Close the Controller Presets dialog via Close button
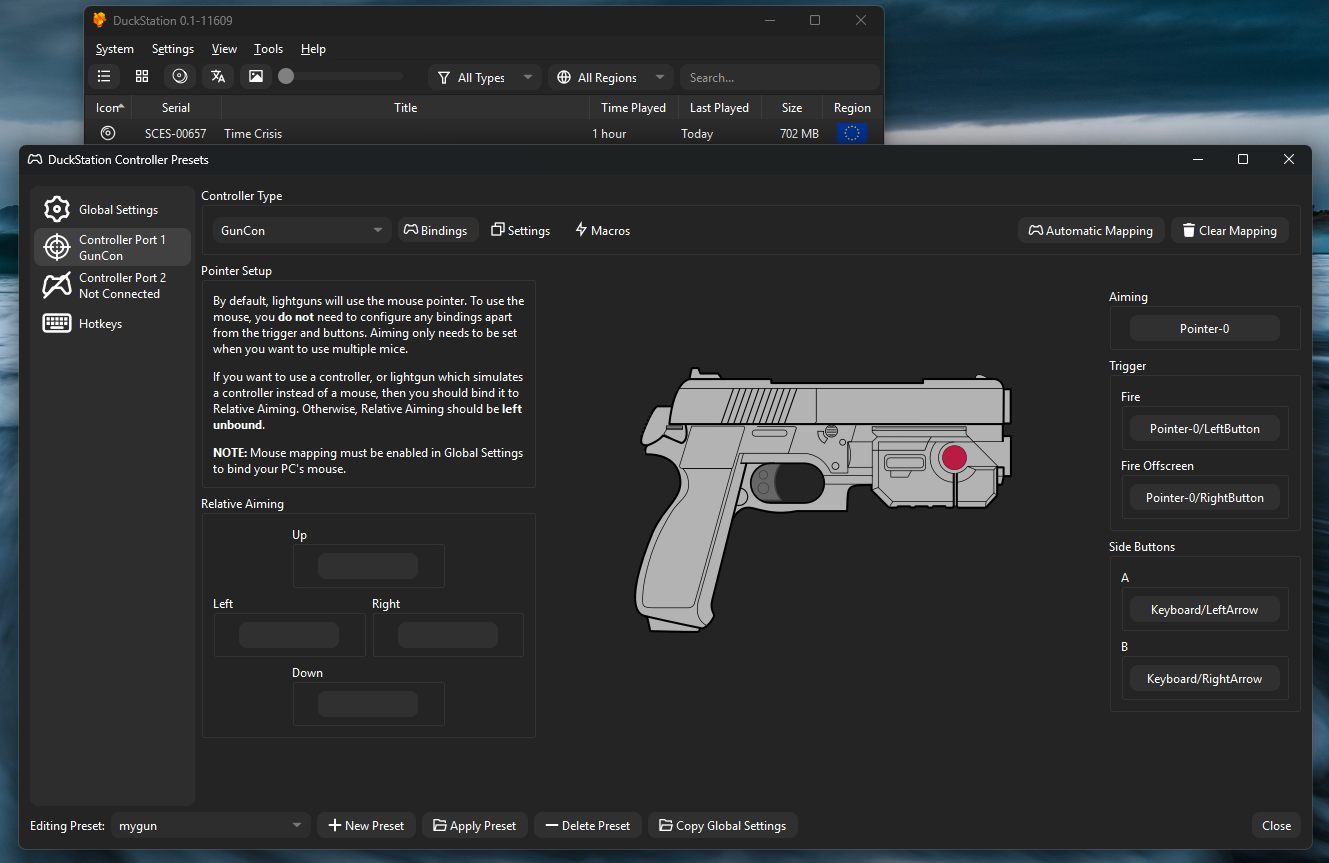The width and height of the screenshot is (1329, 863). pos(1276,825)
